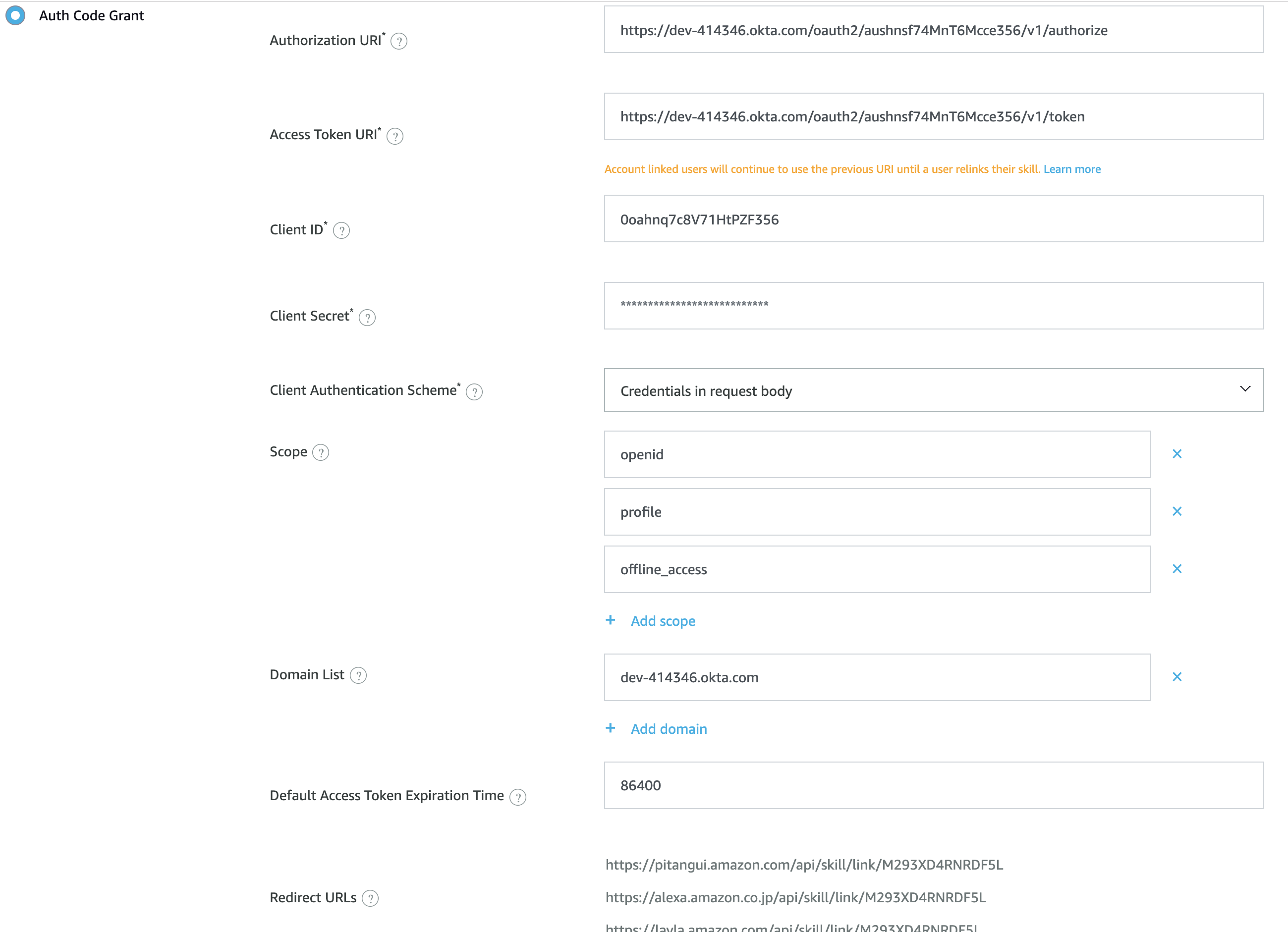Open the Domain List help icon
This screenshot has width=1288, height=932.
pos(358,675)
